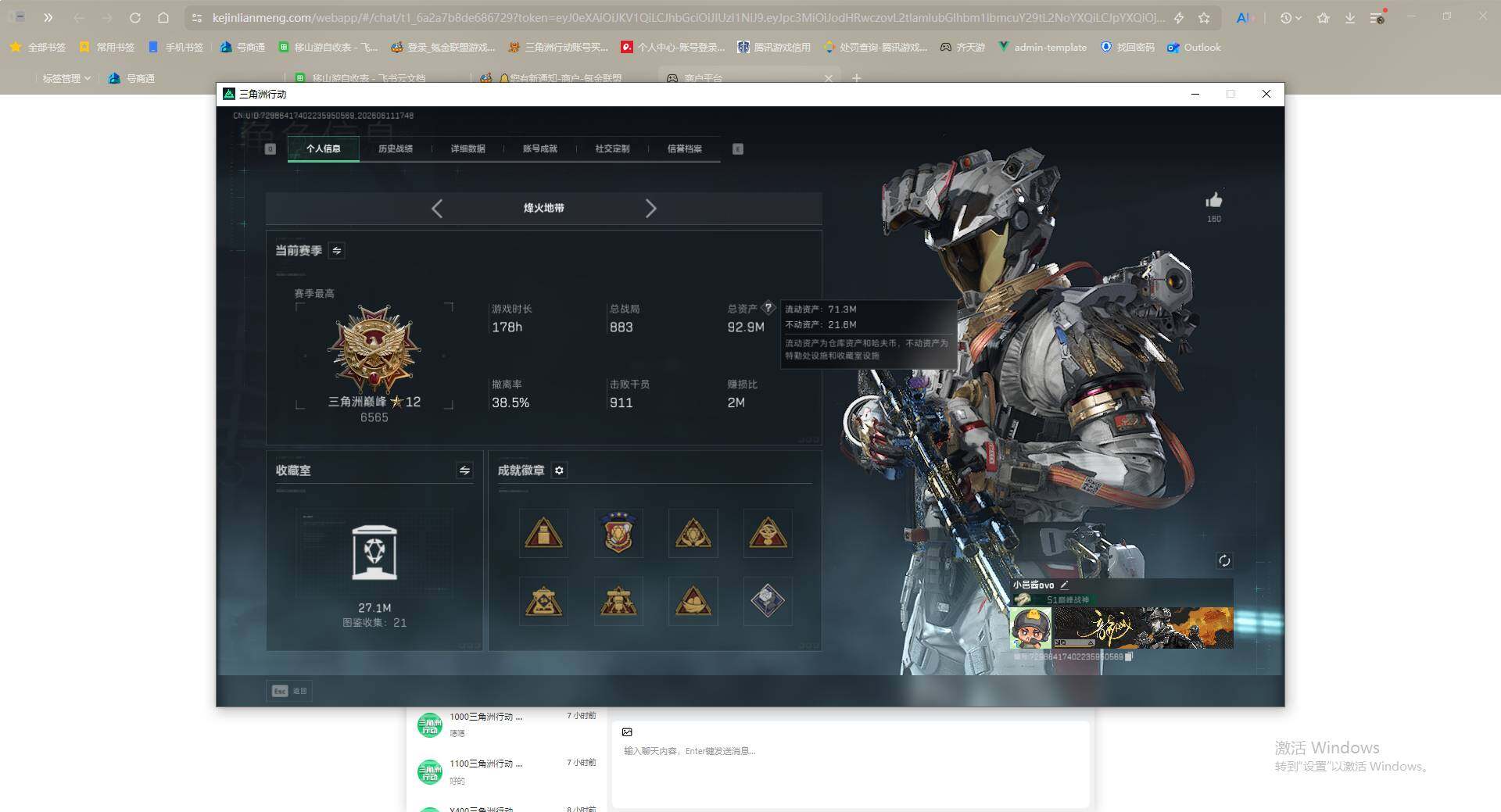Open the 号商通 pinned tab

[131, 78]
